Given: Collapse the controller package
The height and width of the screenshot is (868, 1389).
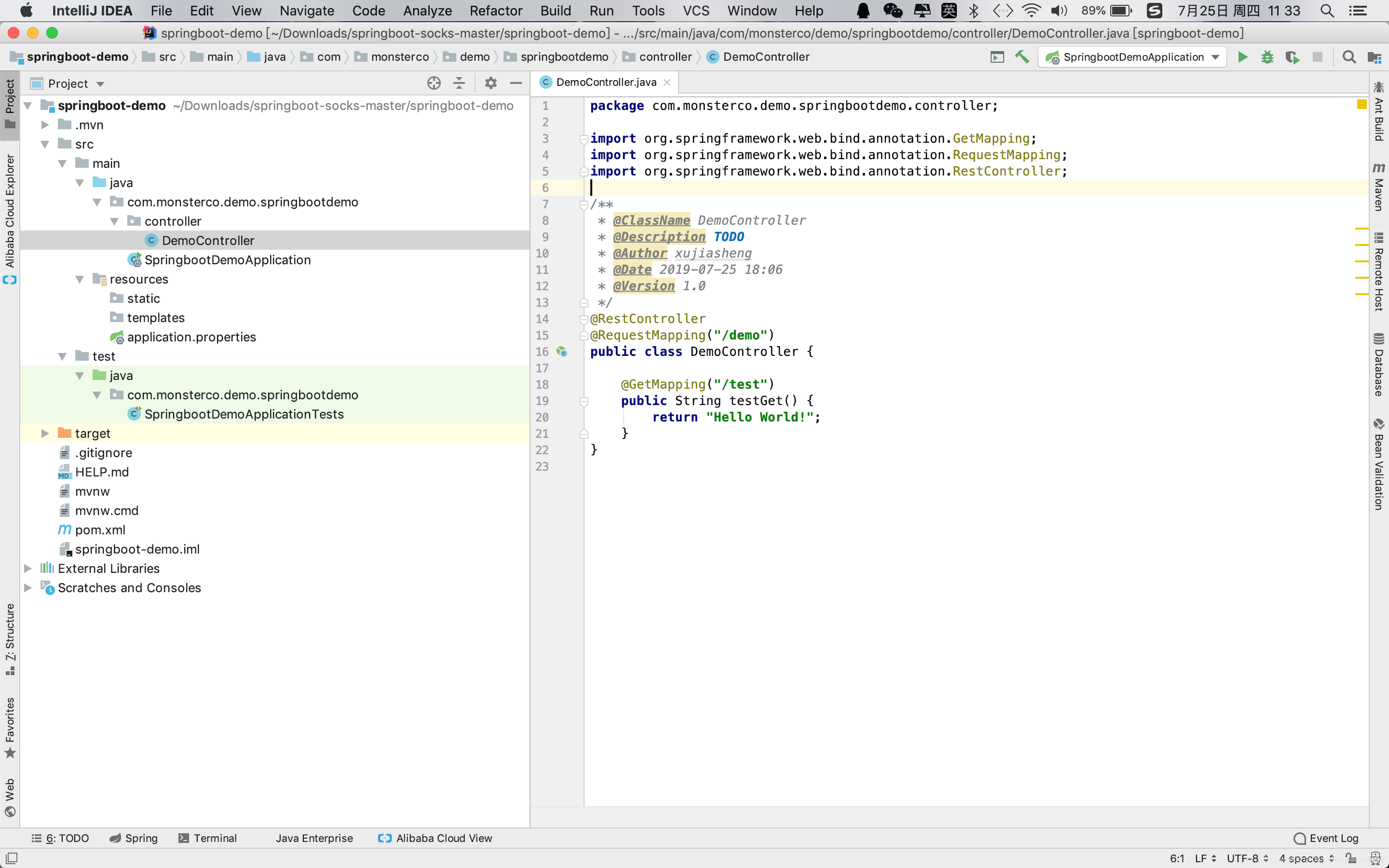Looking at the screenshot, I should pyautogui.click(x=114, y=221).
